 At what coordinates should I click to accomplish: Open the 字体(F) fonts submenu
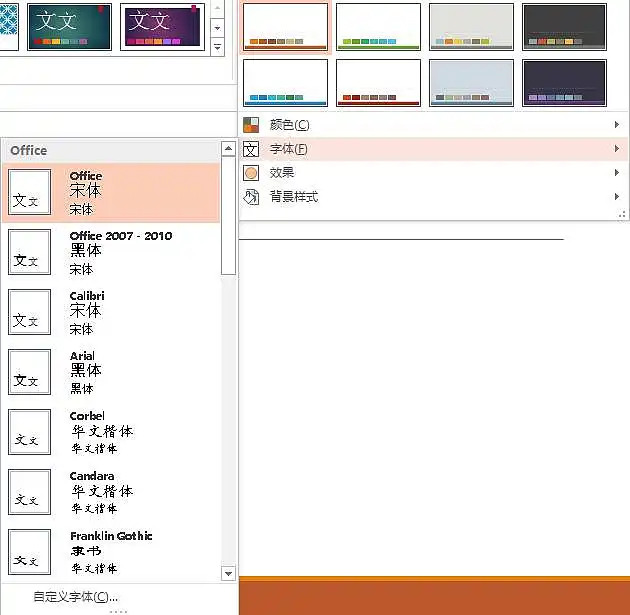[433, 149]
